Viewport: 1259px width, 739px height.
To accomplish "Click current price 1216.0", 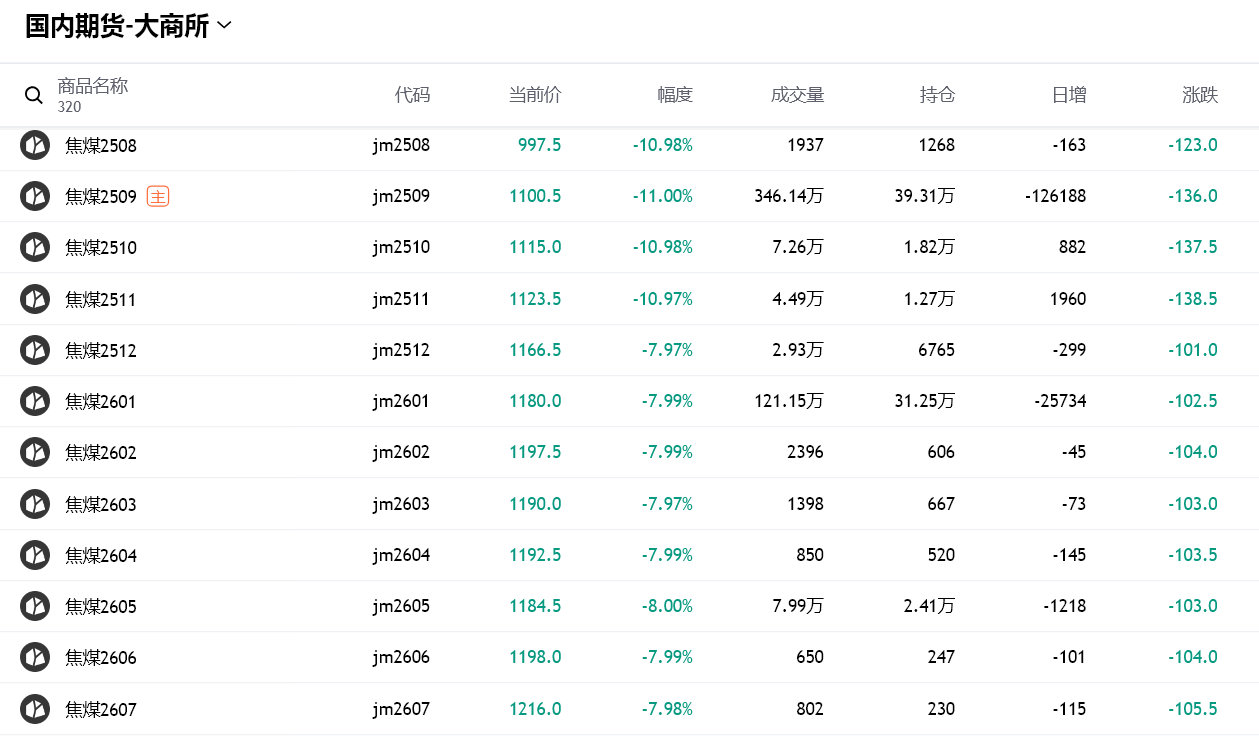I will pyautogui.click(x=535, y=709).
